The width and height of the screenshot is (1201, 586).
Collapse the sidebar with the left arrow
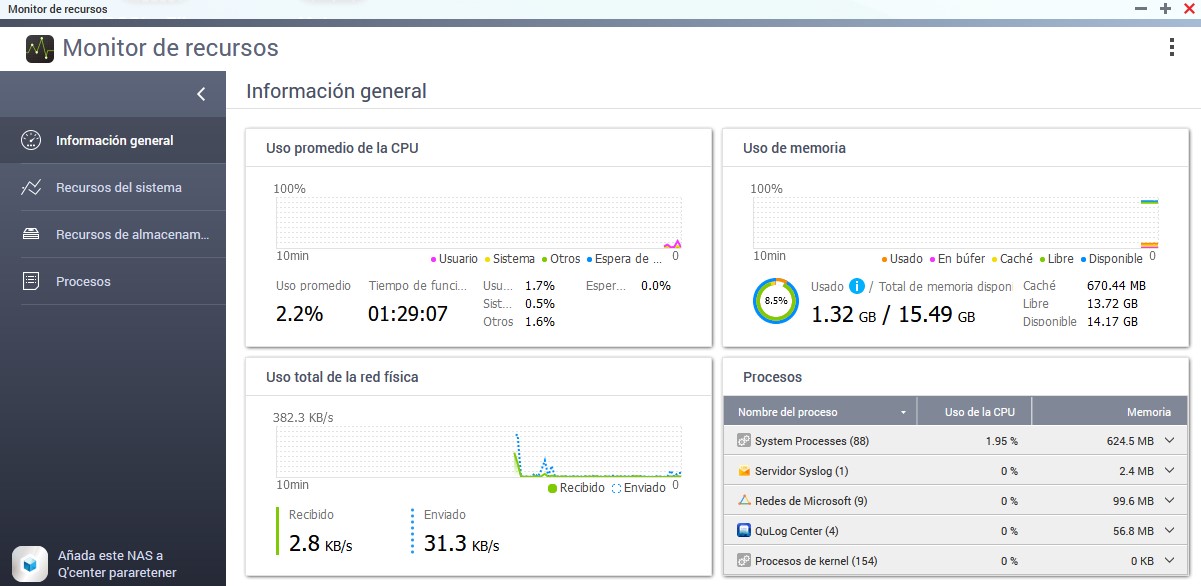(x=201, y=94)
